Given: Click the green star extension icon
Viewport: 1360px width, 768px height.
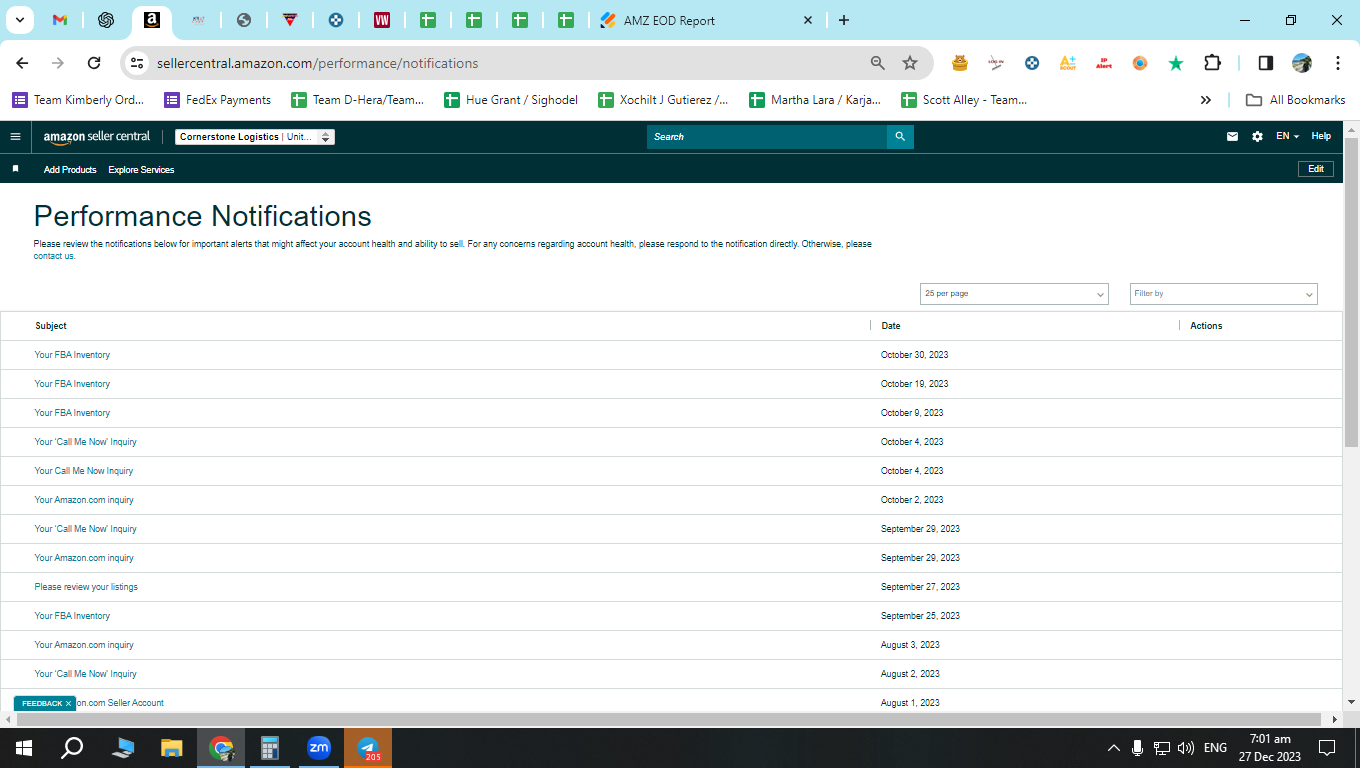Looking at the screenshot, I should 1176,63.
